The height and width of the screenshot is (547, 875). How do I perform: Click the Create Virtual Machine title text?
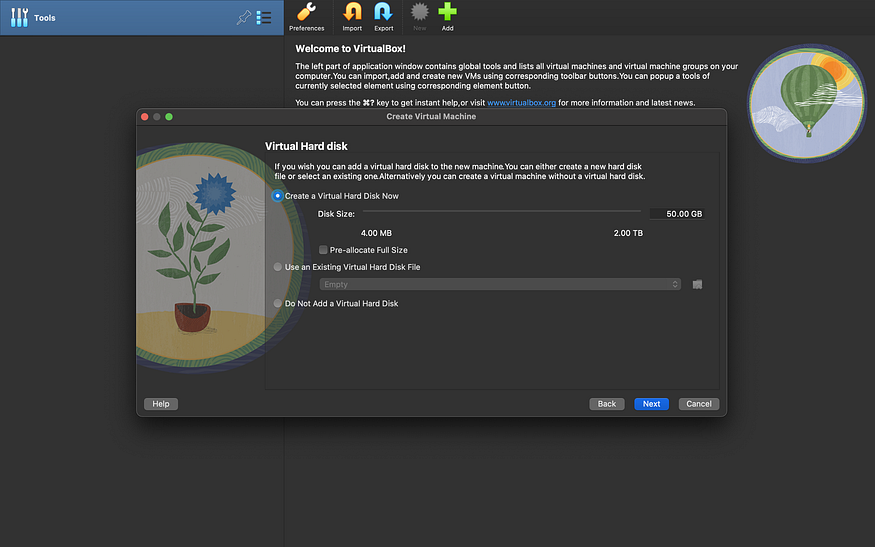pos(431,116)
